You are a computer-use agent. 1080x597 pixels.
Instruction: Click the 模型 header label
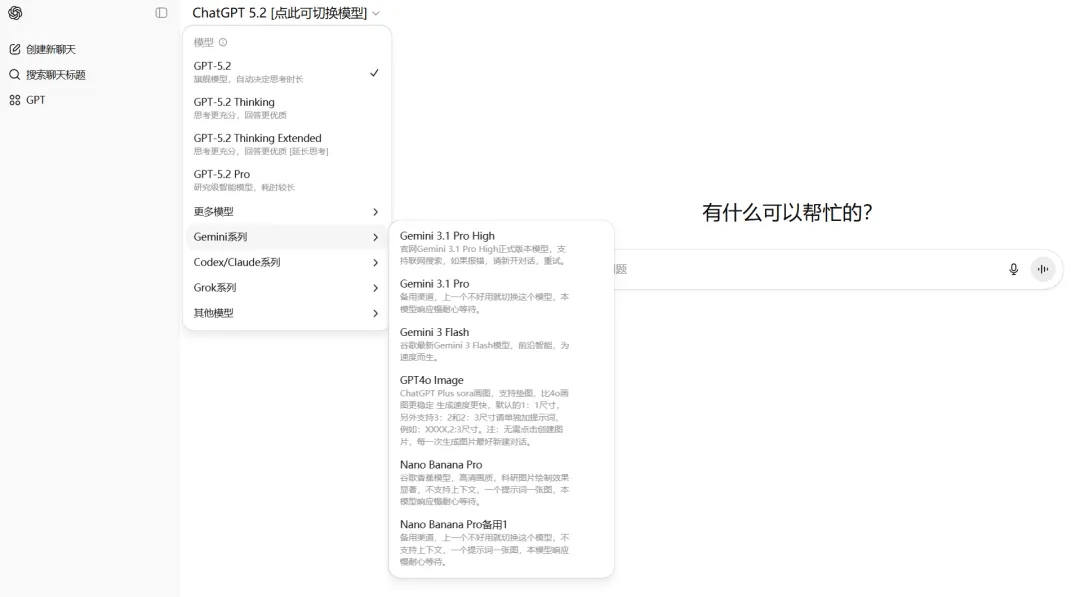coord(203,43)
